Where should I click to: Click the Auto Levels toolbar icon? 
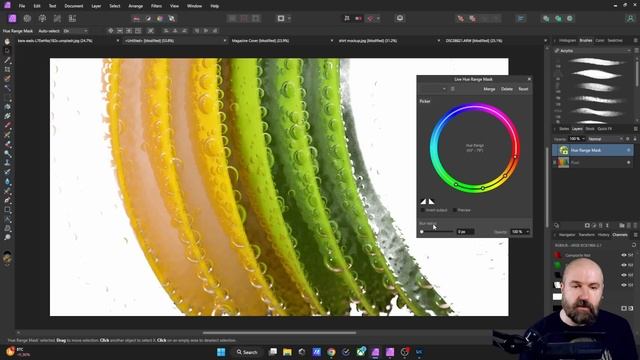tap(137, 18)
